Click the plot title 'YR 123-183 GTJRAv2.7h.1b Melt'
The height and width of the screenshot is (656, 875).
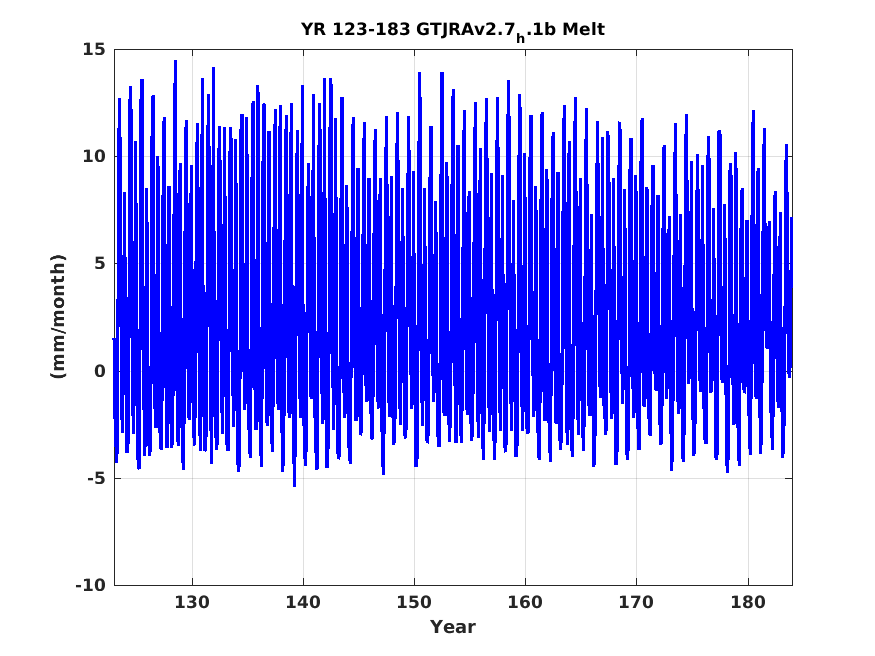(453, 30)
